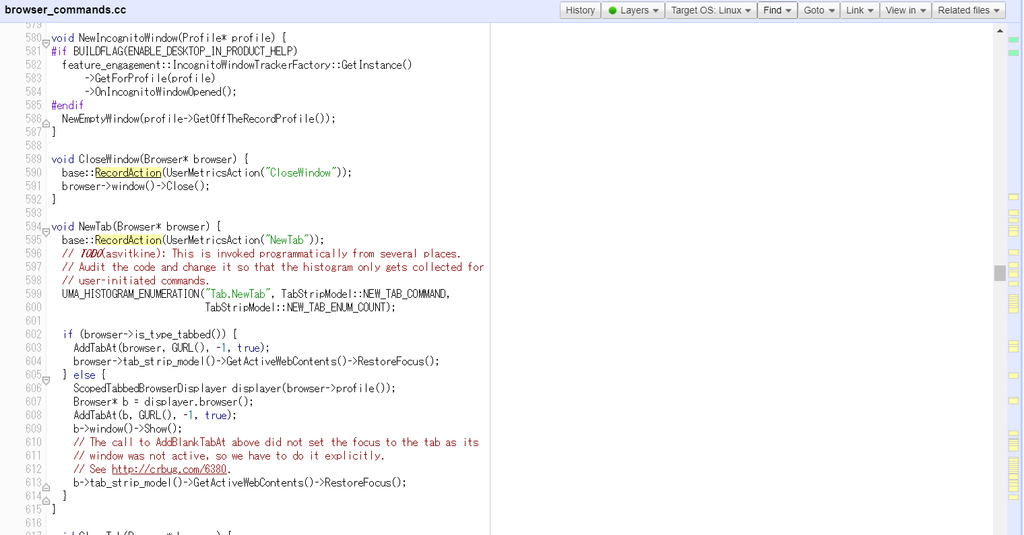Click UMA_HISTOGRAM_ENUMERATION macro name
1024x535 pixels.
[131, 294]
